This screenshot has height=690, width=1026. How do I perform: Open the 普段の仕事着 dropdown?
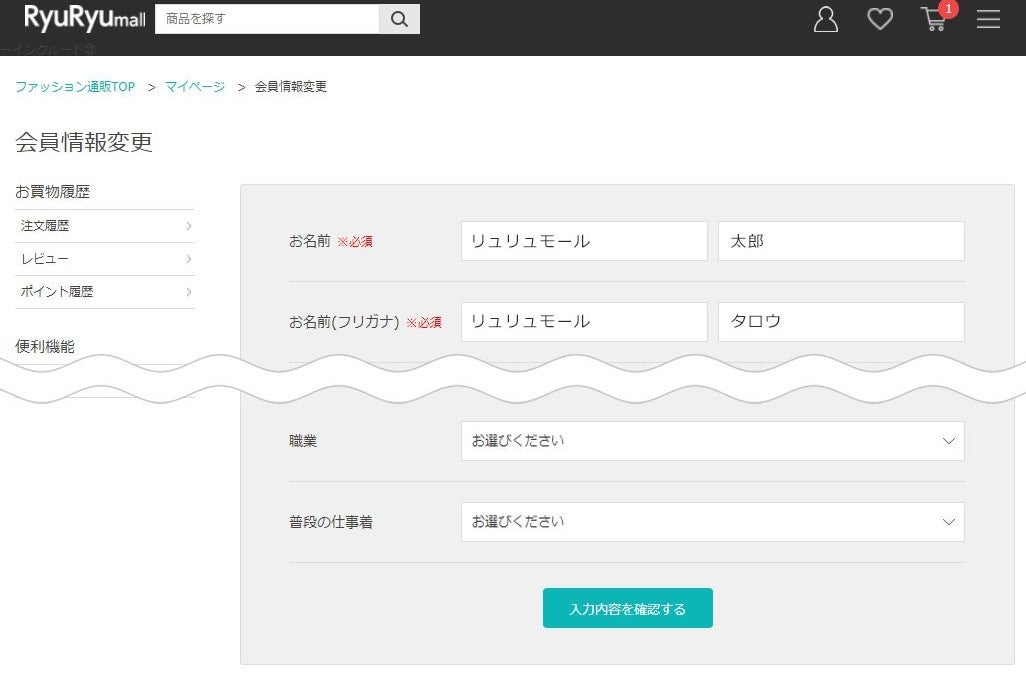[x=713, y=522]
